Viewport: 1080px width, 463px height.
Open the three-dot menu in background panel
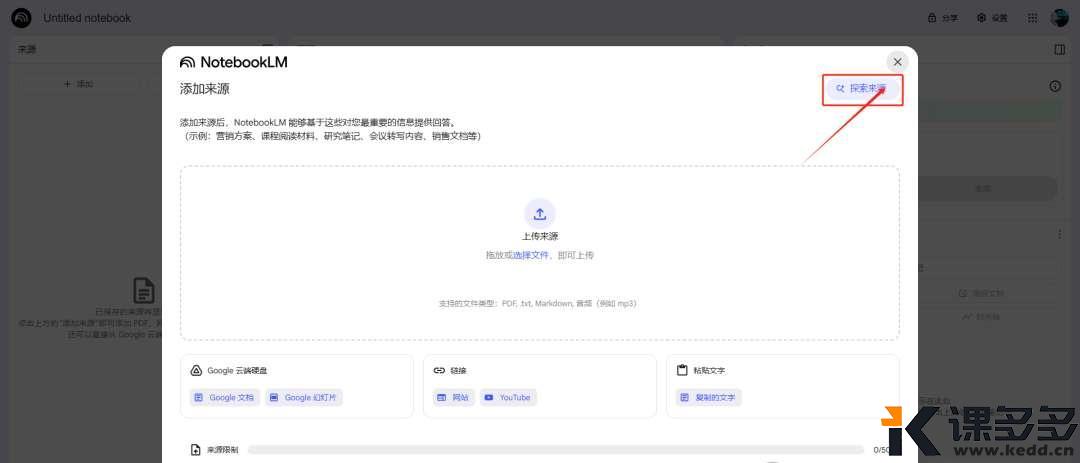[1059, 235]
